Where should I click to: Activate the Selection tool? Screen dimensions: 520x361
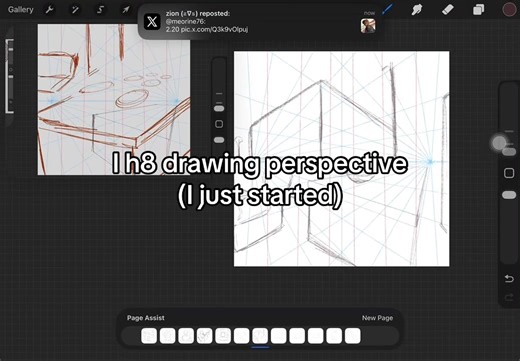point(100,10)
